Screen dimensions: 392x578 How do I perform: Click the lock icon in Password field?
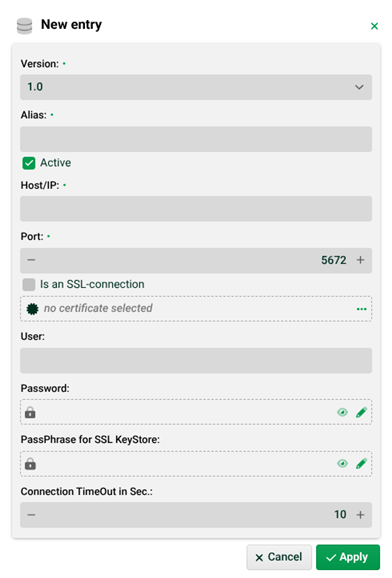[x=30, y=412]
